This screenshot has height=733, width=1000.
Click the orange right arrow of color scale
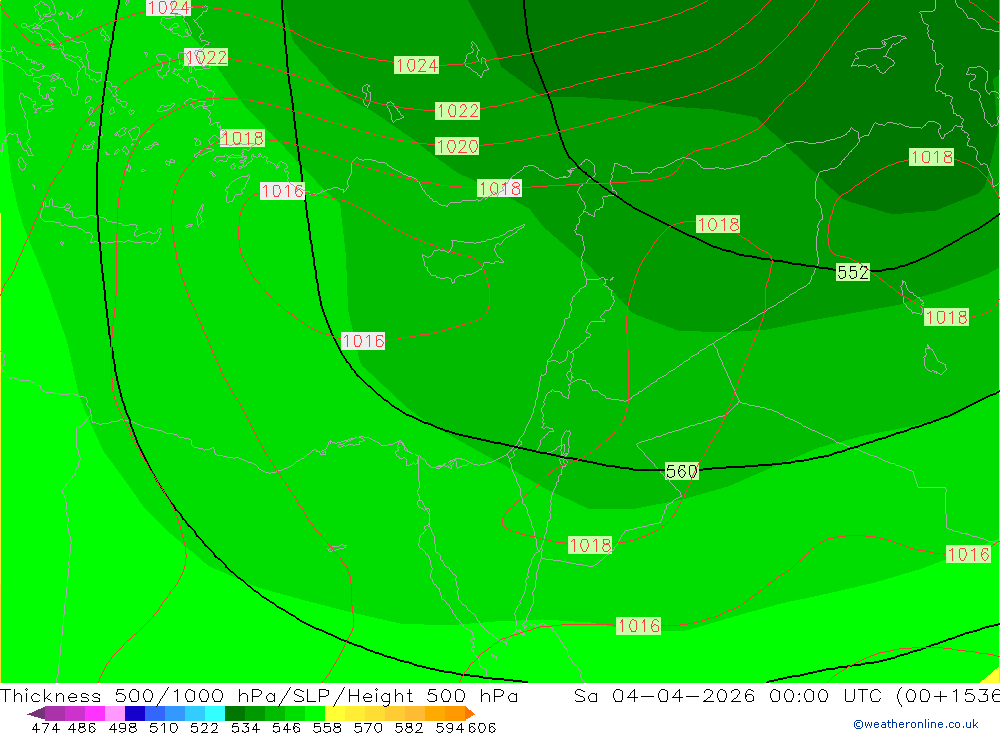[470, 713]
